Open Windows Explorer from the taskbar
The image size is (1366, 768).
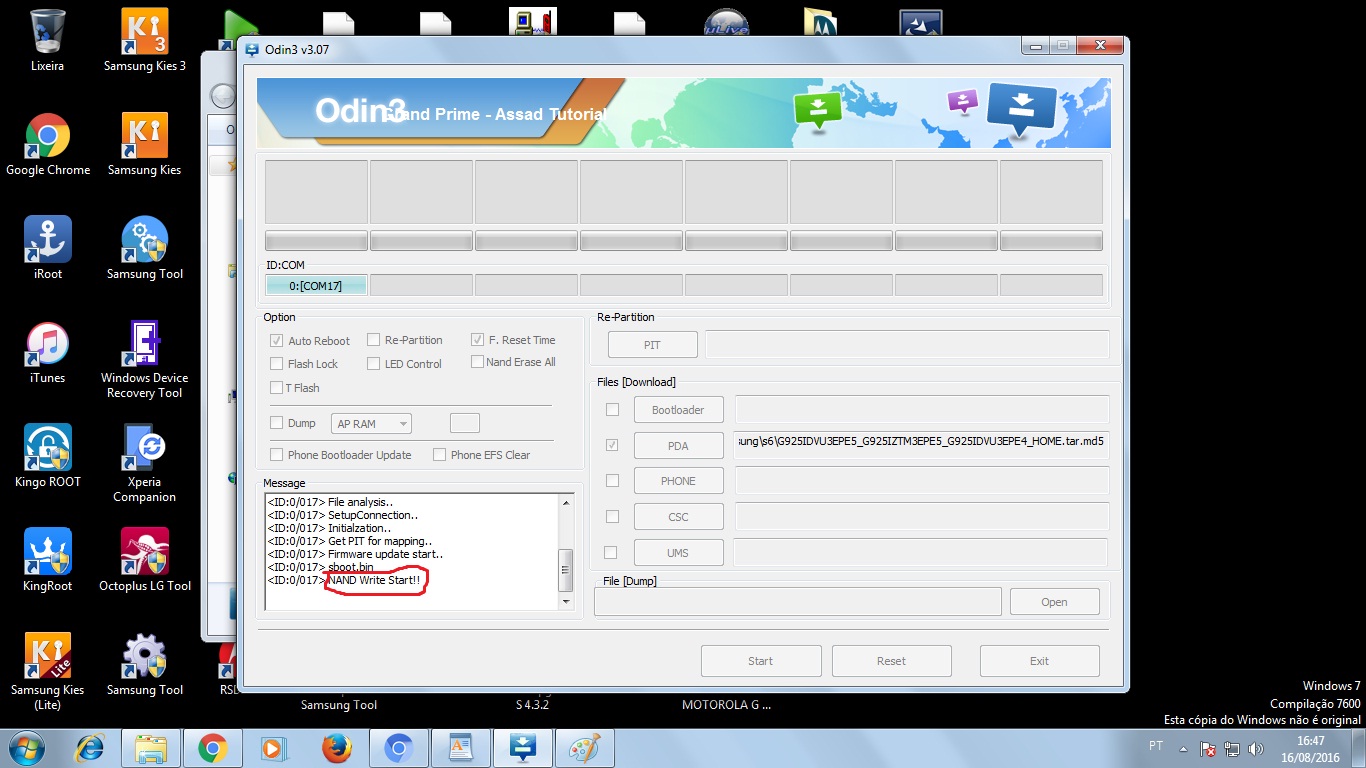[151, 748]
